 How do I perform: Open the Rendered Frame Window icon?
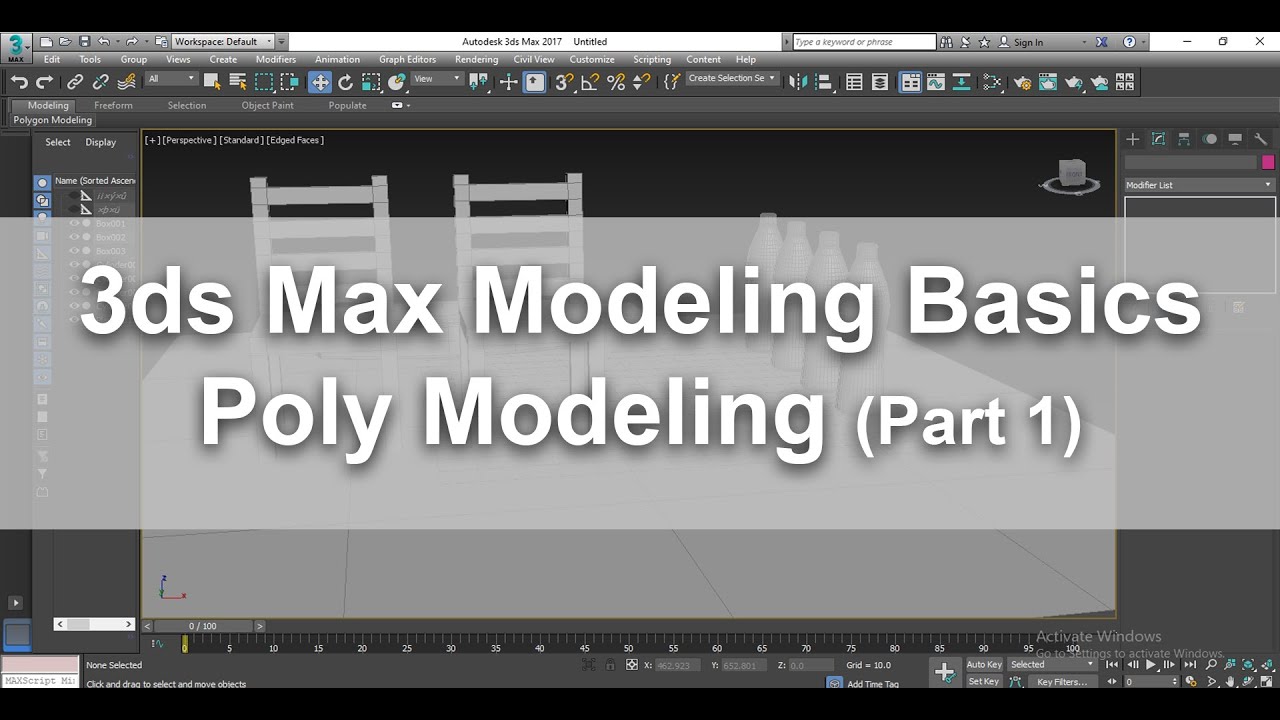1047,82
